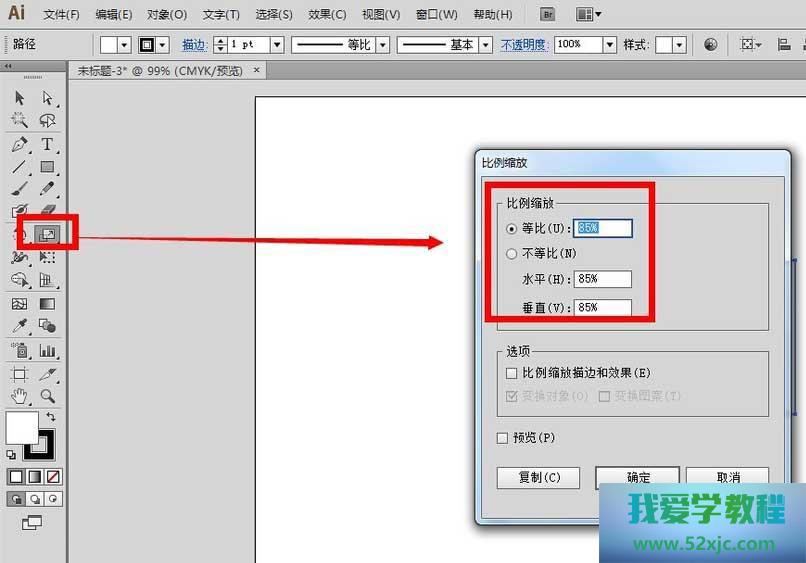This screenshot has height=563, width=806.
Task: Open Adobe Bridge via Br button
Action: (x=547, y=15)
